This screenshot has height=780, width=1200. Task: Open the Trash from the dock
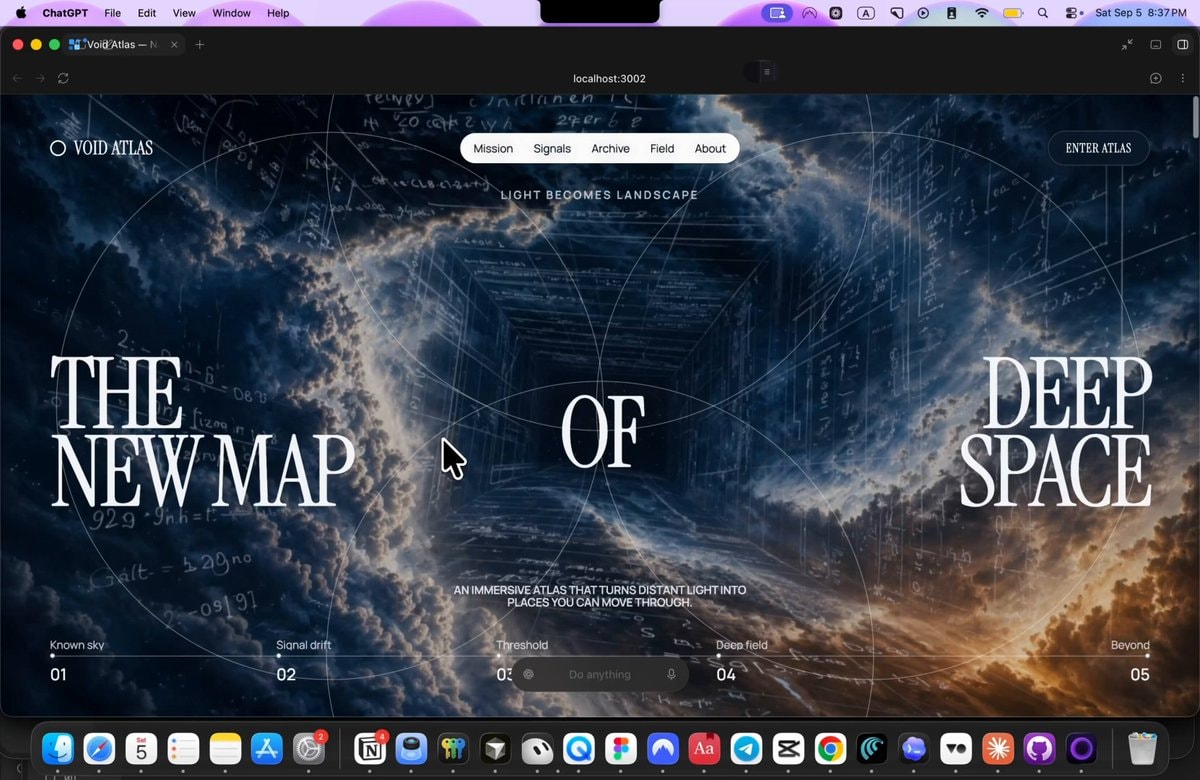point(1141,748)
